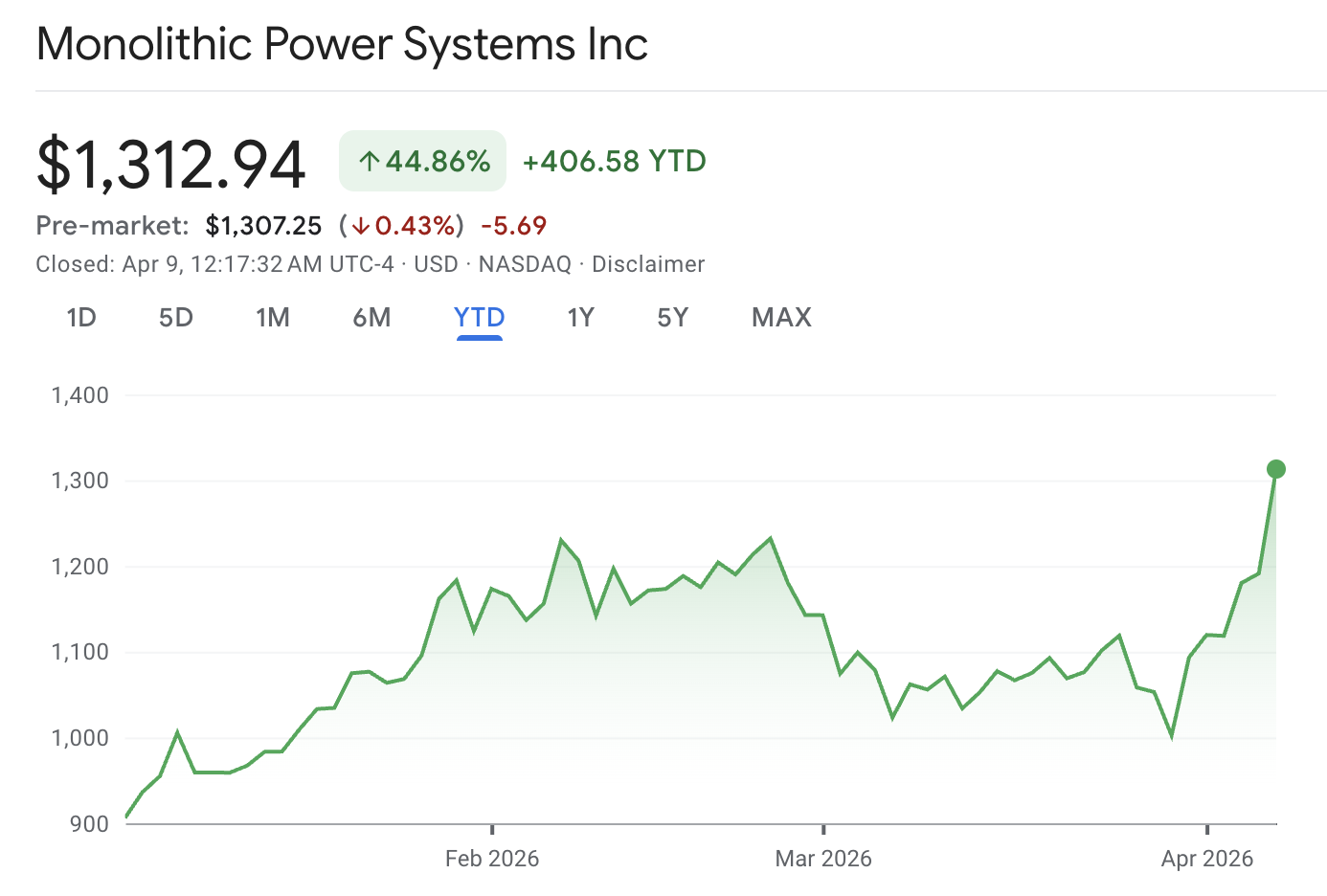
Task: Click the chart peak near Feb 2026
Action: (x=563, y=539)
